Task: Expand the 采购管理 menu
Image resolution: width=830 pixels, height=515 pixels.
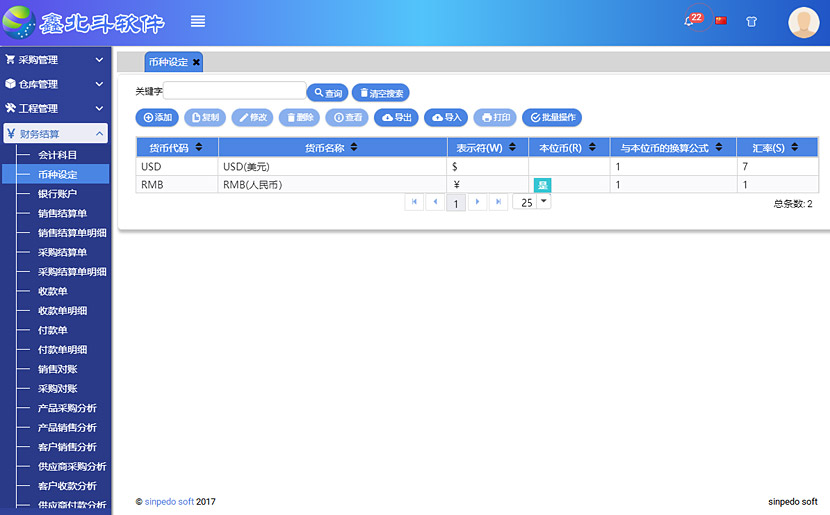Action: point(55,60)
